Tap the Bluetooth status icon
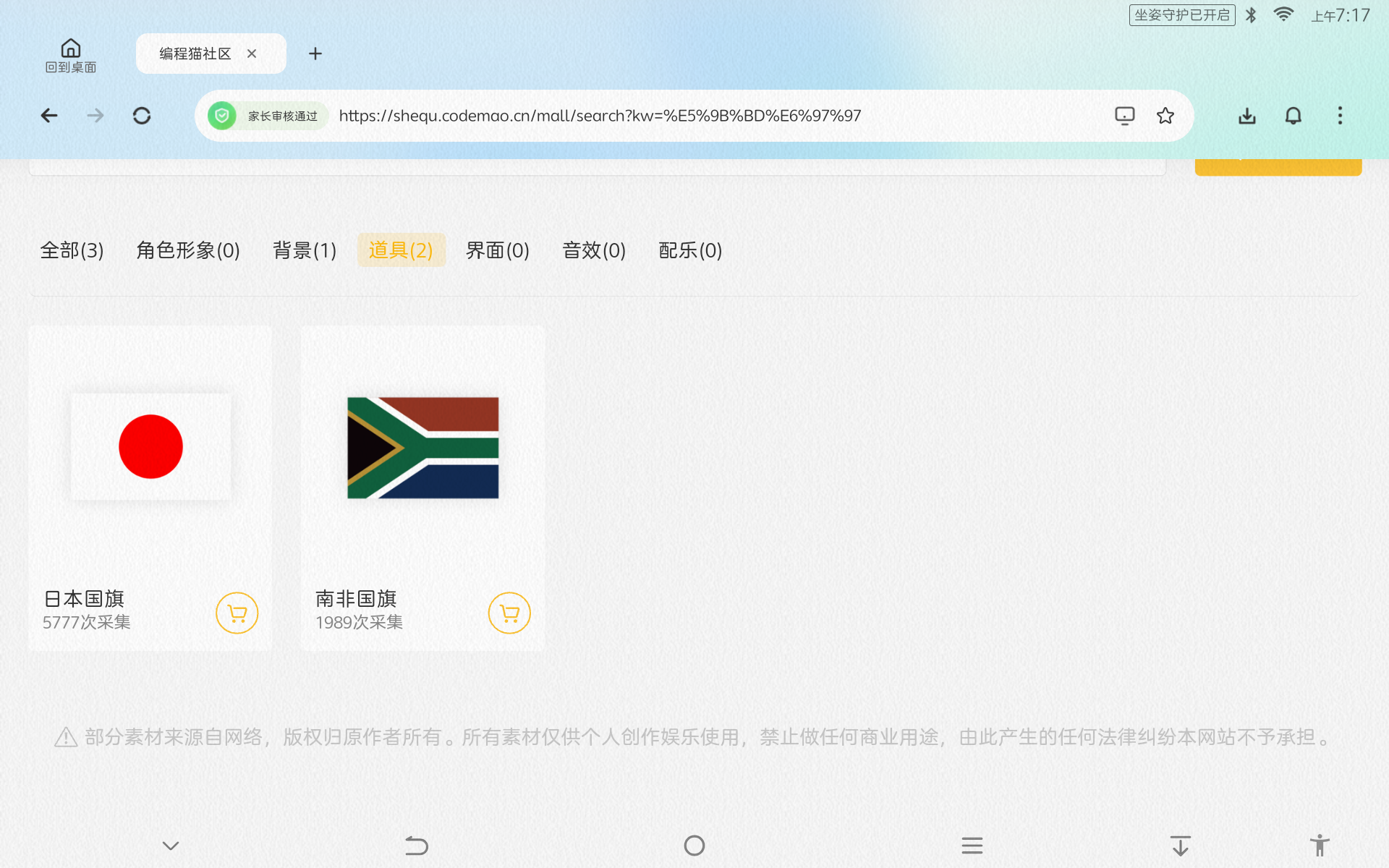This screenshot has height=868, width=1389. tap(1251, 15)
